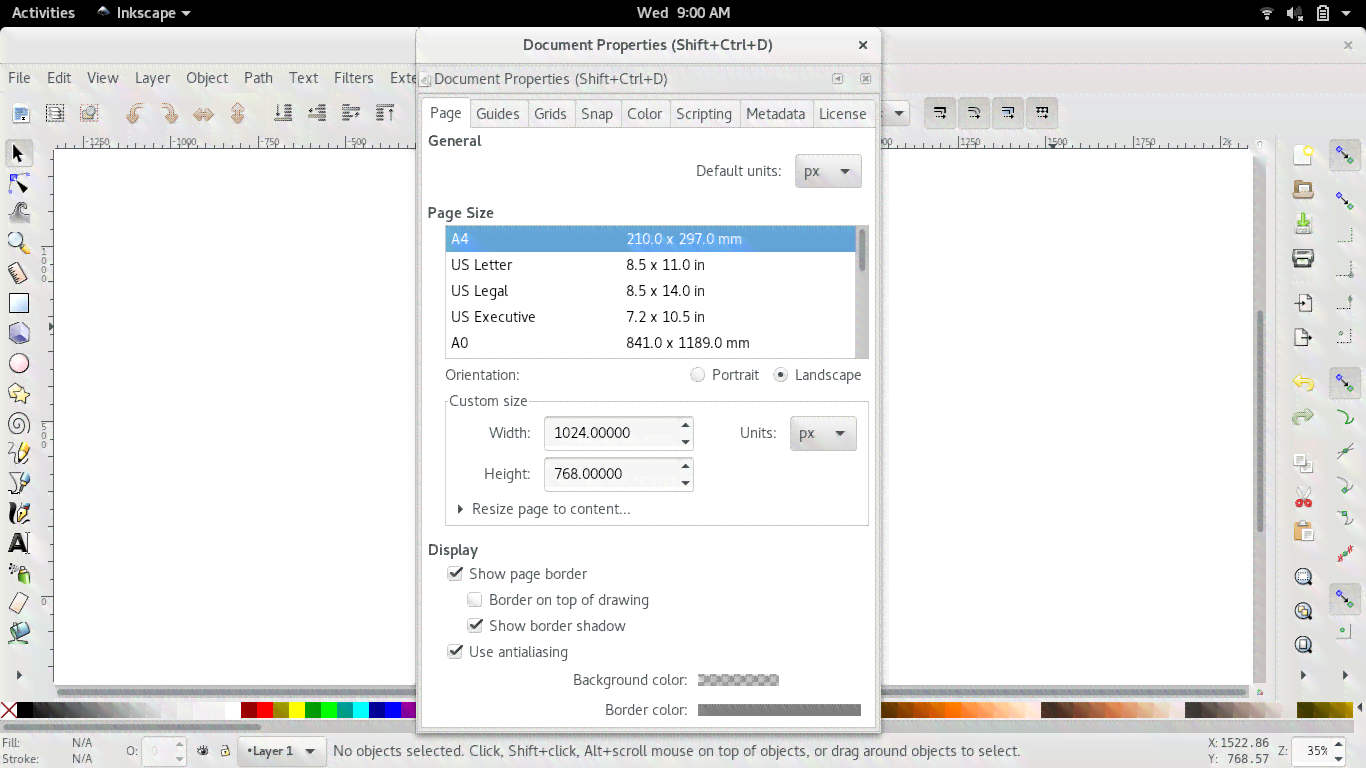Click the Background color swatch
Image resolution: width=1366 pixels, height=768 pixels.
click(738, 680)
